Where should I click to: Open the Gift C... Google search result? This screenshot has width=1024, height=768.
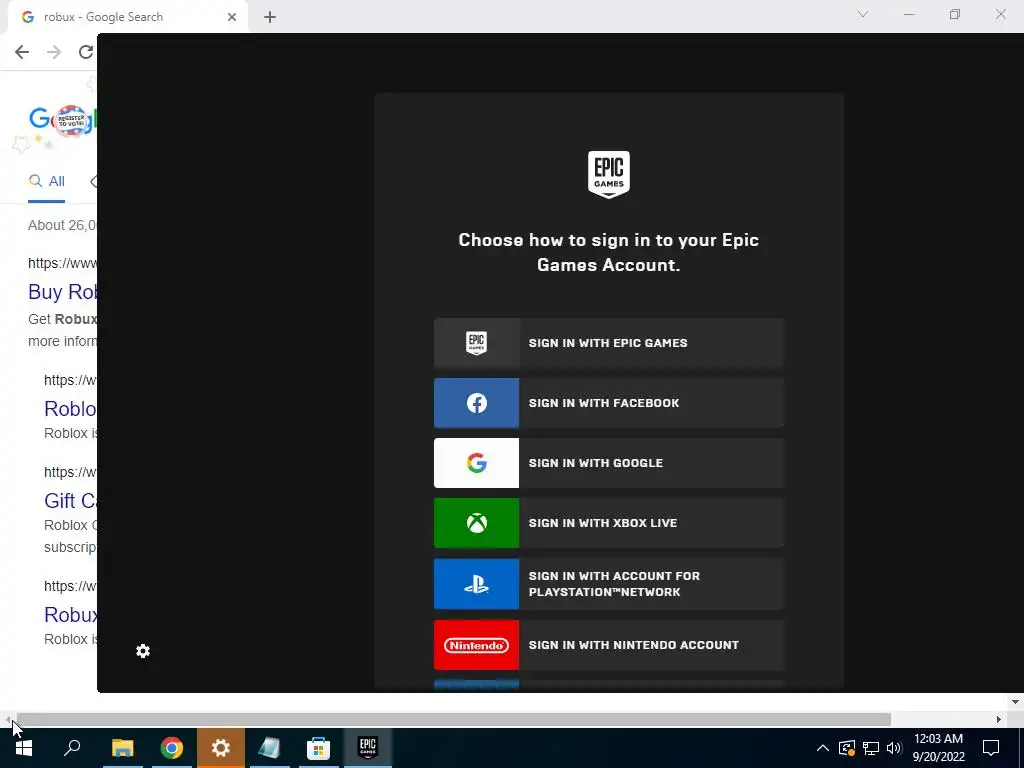coord(71,501)
